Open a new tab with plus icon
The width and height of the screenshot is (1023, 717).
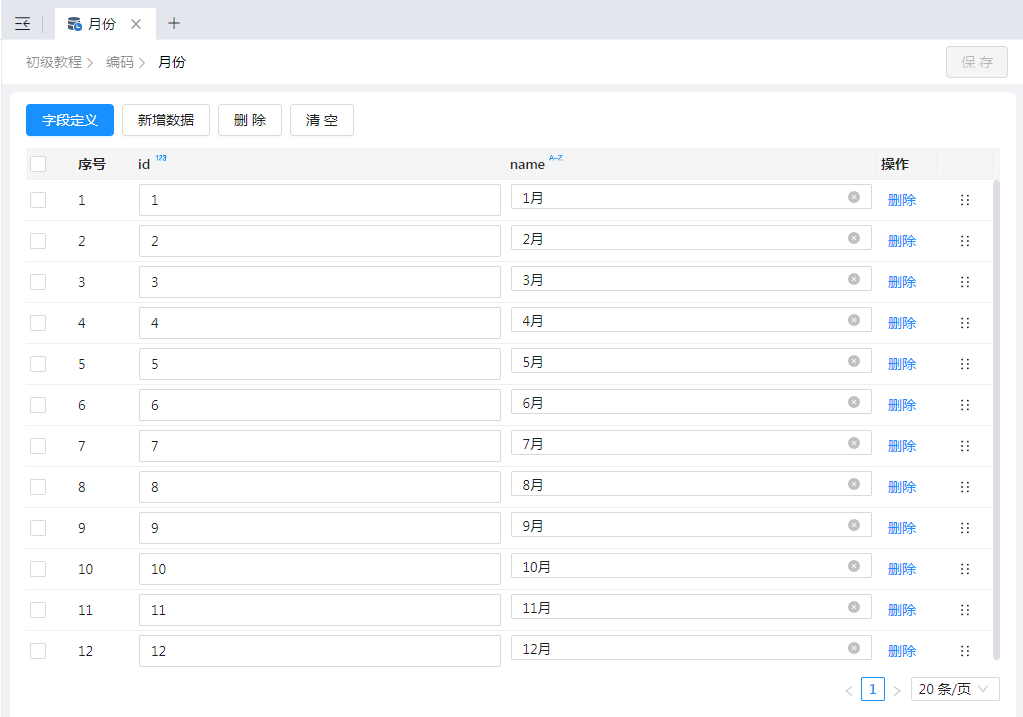click(x=174, y=23)
